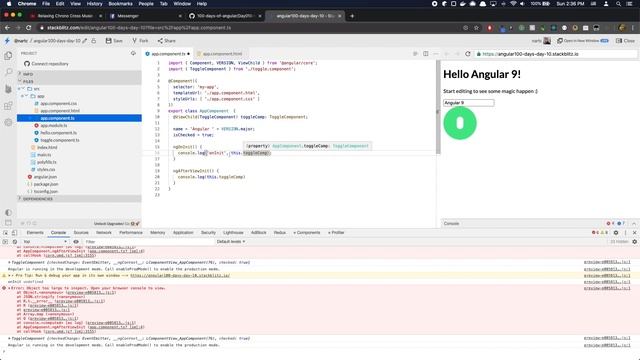This screenshot has width=640, height=360.
Task: Open the Settings gear in sidebar
Action: click(x=8, y=122)
